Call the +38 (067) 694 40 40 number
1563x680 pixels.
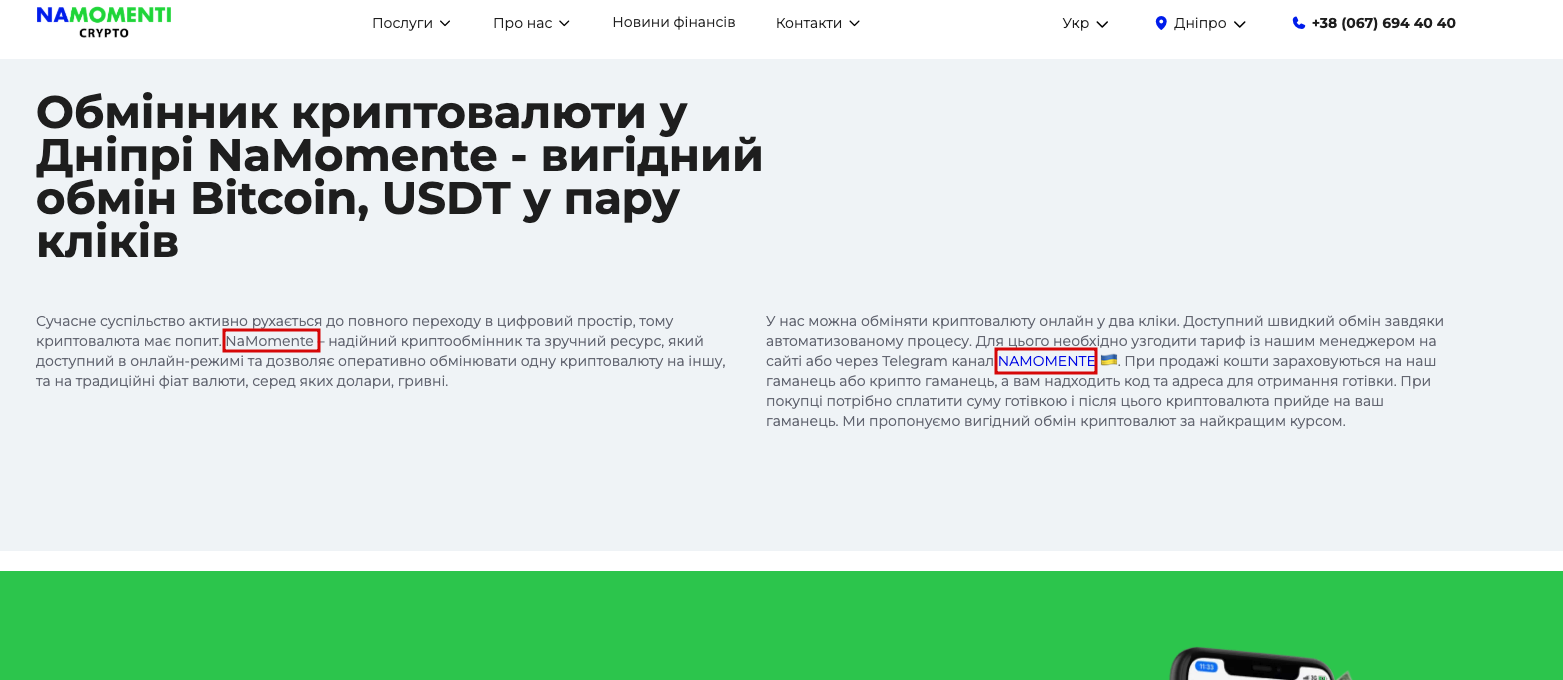point(1384,23)
